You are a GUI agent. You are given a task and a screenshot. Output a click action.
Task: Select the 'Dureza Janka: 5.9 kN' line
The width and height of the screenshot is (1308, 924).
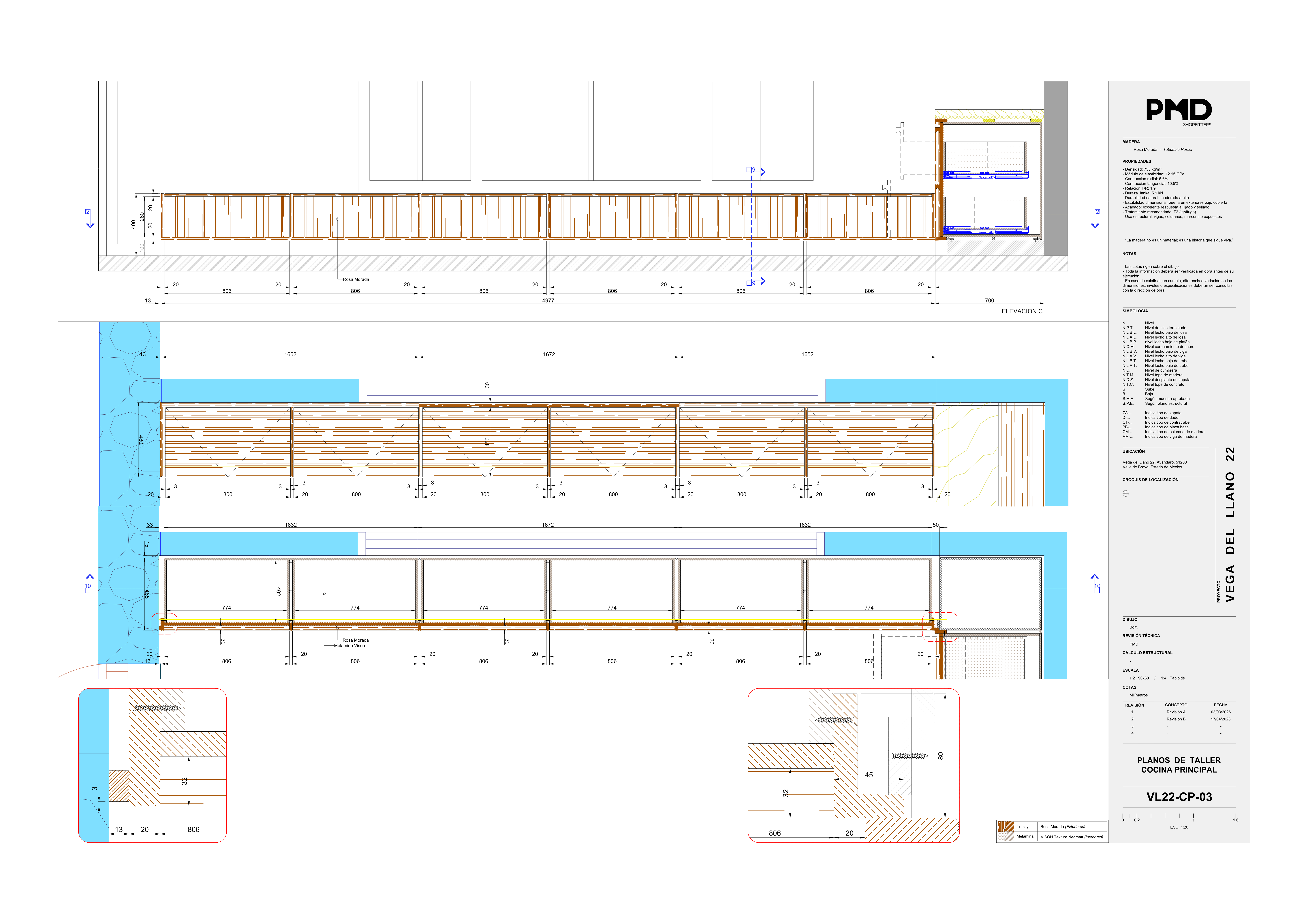click(x=1143, y=193)
